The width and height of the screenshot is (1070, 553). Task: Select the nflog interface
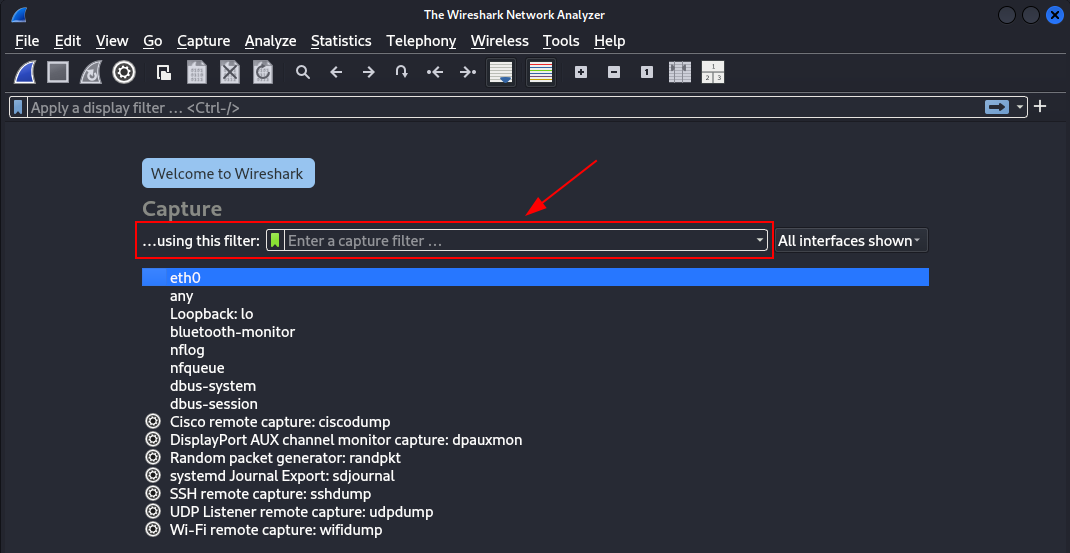click(x=535, y=350)
